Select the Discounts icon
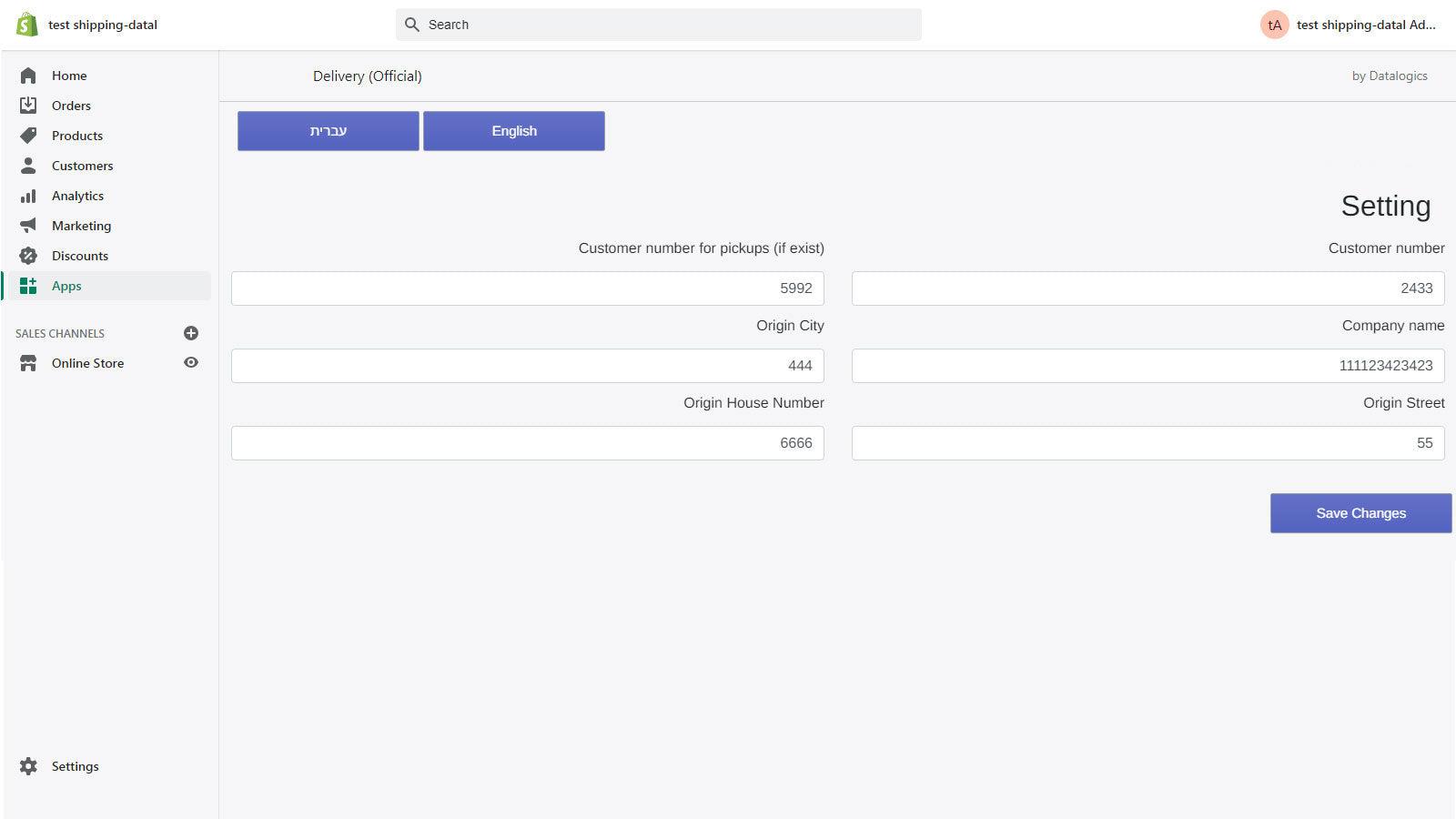Viewport: 1456px width, 819px height. coord(27,255)
